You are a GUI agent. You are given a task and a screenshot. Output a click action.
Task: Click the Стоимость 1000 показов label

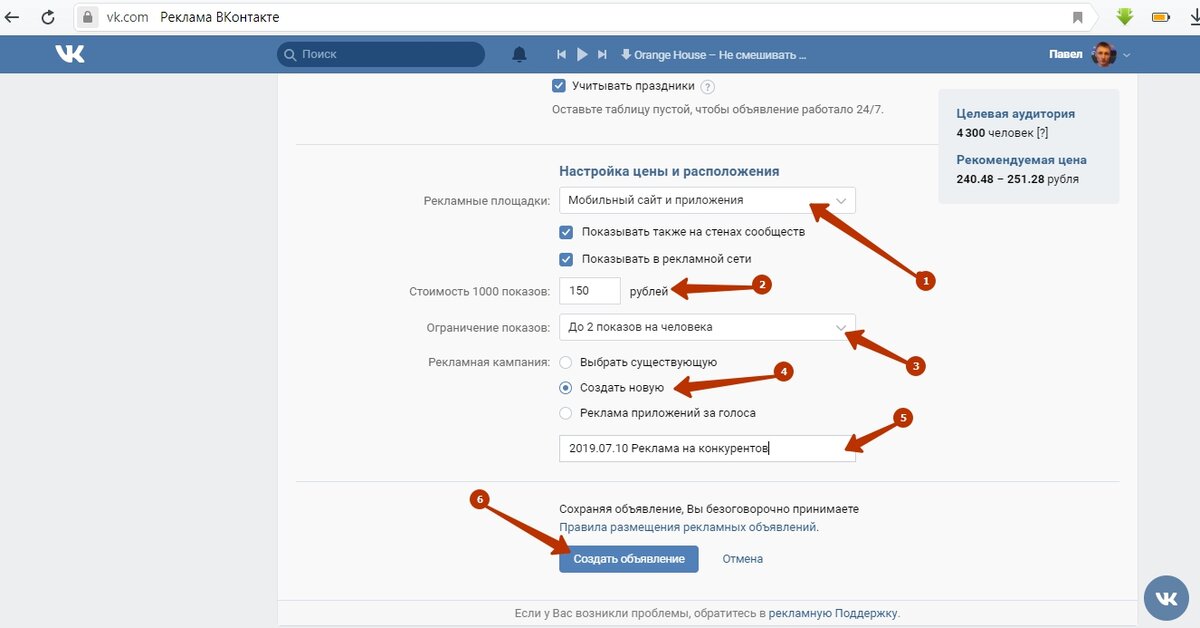480,292
